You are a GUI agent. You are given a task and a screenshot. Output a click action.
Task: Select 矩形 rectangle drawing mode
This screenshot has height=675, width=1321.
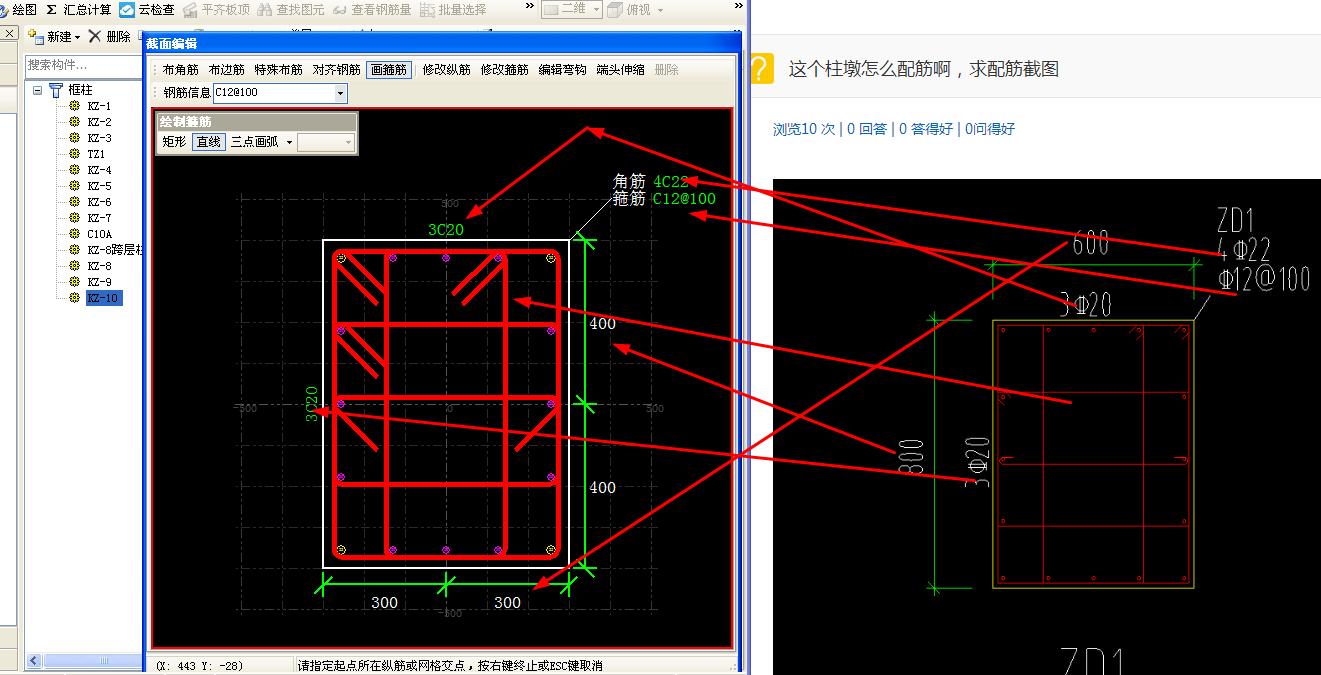(x=174, y=142)
